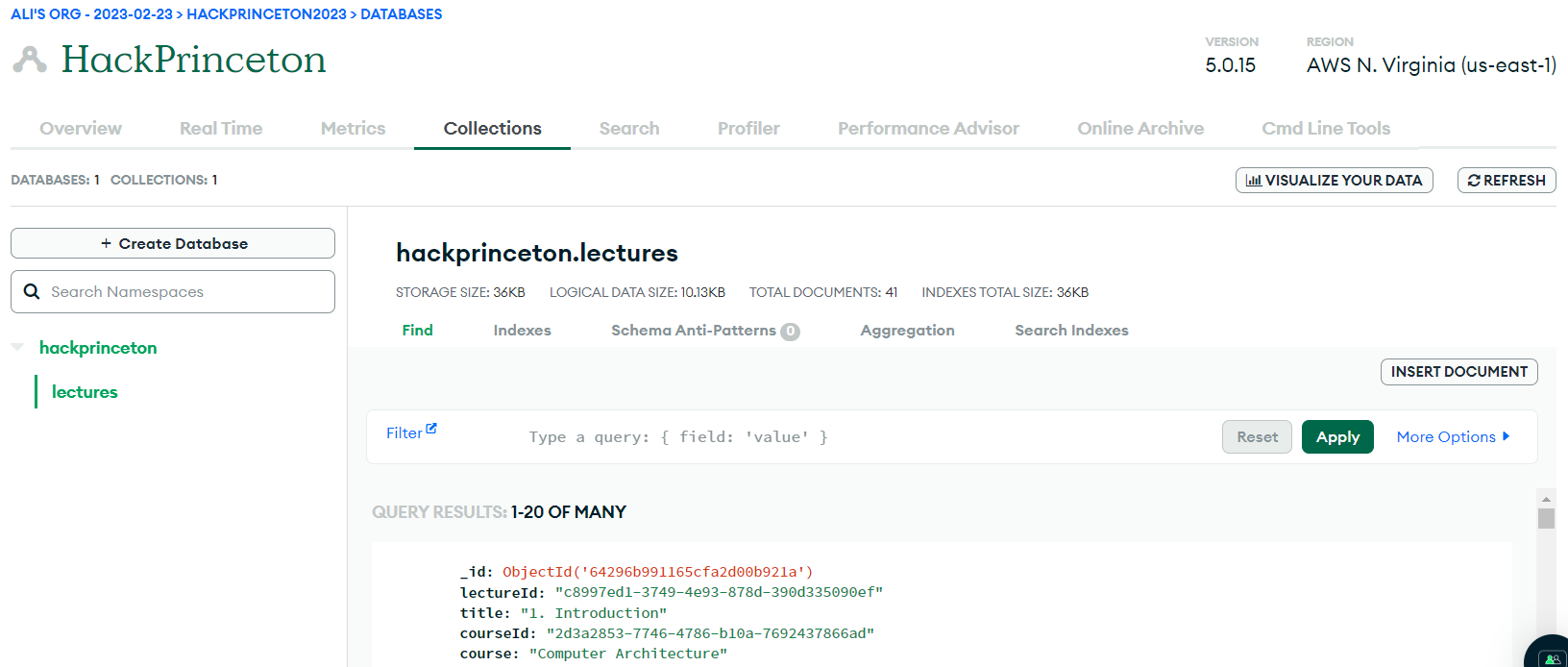The height and width of the screenshot is (667, 1568).
Task: Switch to Online Archive tab
Action: [1140, 128]
